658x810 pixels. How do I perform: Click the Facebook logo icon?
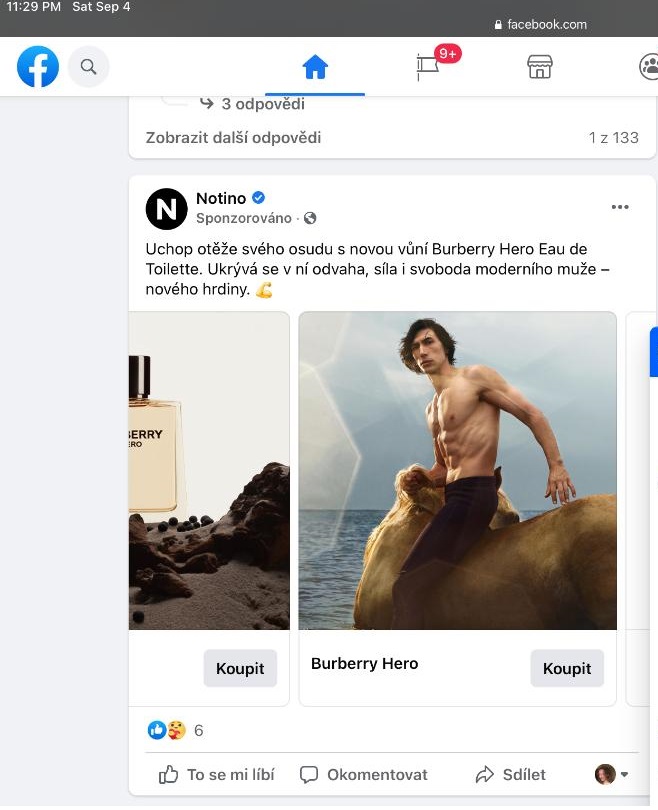[38, 67]
